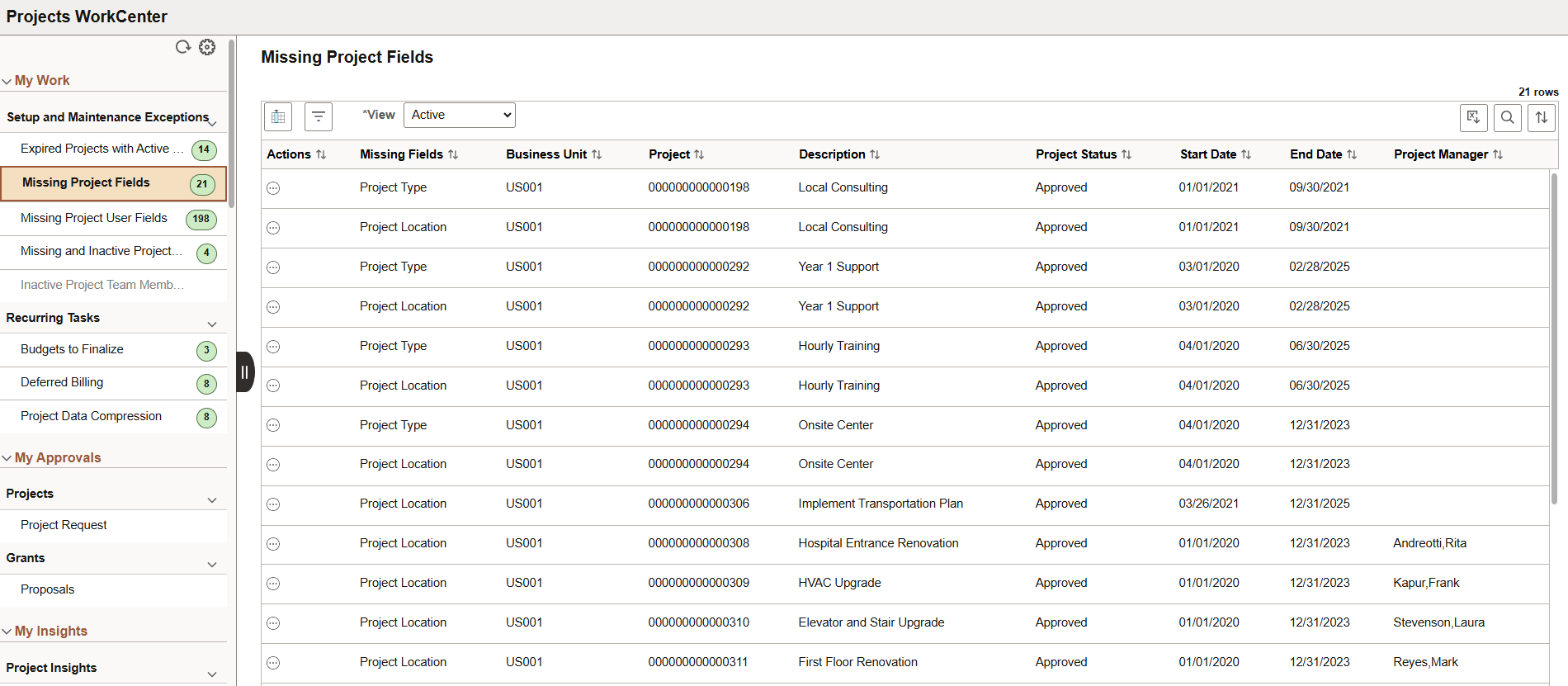The image size is (1568, 686).
Task: Click the refresh icon in the sidebar
Action: pyautogui.click(x=183, y=47)
